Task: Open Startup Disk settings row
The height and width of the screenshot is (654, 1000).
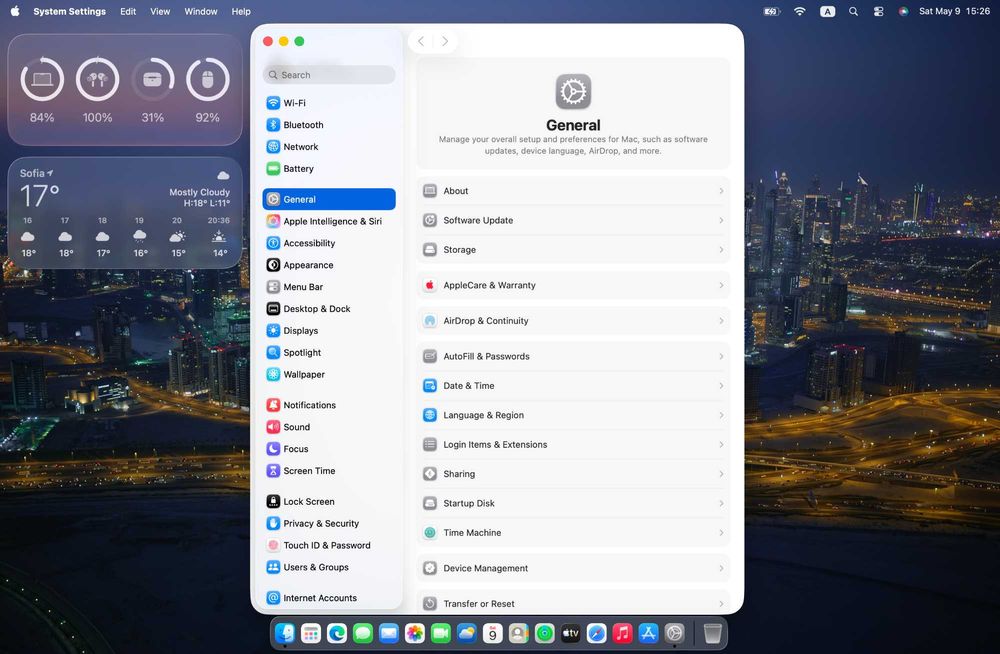Action: tap(573, 503)
